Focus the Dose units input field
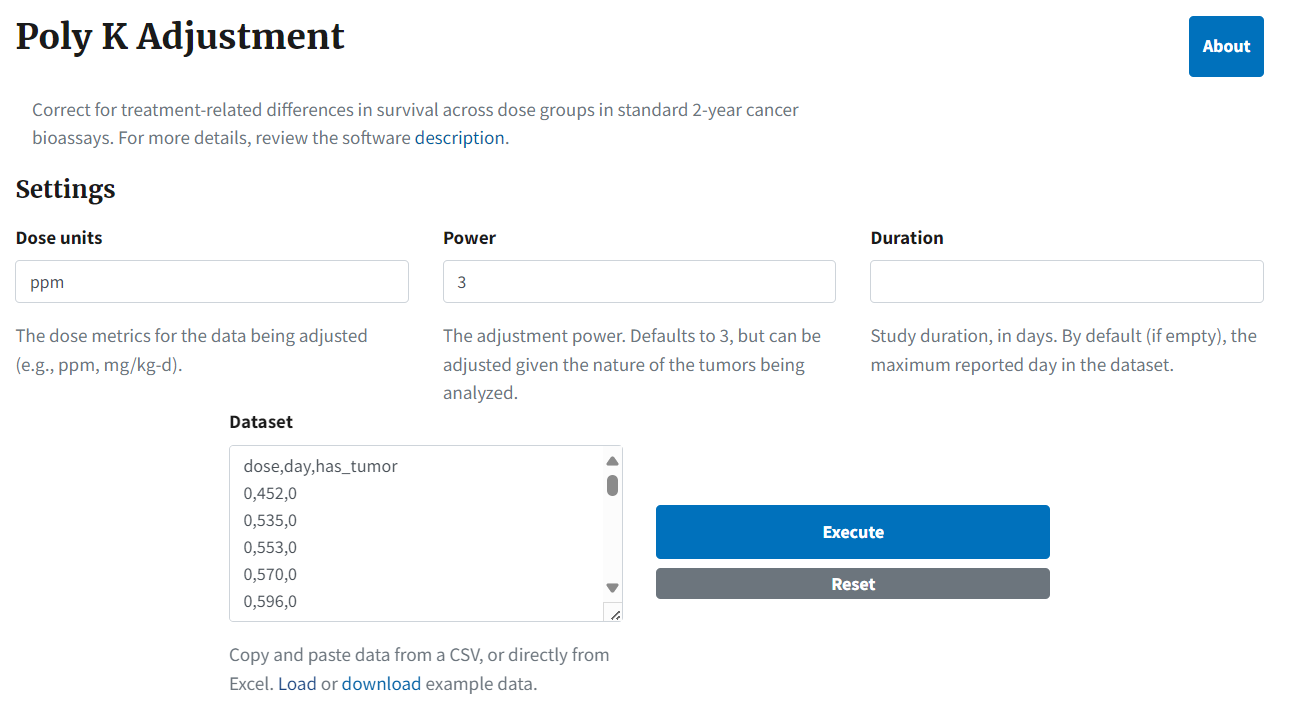Screen dimensions: 1303x705 212,282
